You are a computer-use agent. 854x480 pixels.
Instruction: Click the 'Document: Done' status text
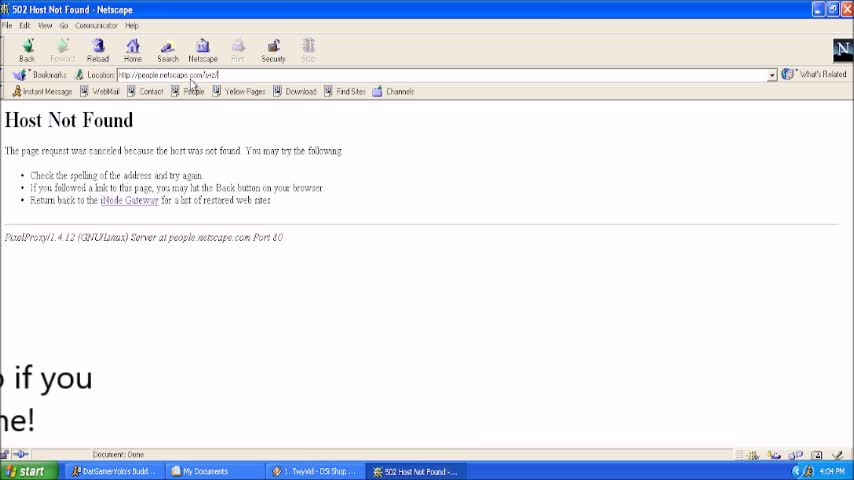coord(118,454)
